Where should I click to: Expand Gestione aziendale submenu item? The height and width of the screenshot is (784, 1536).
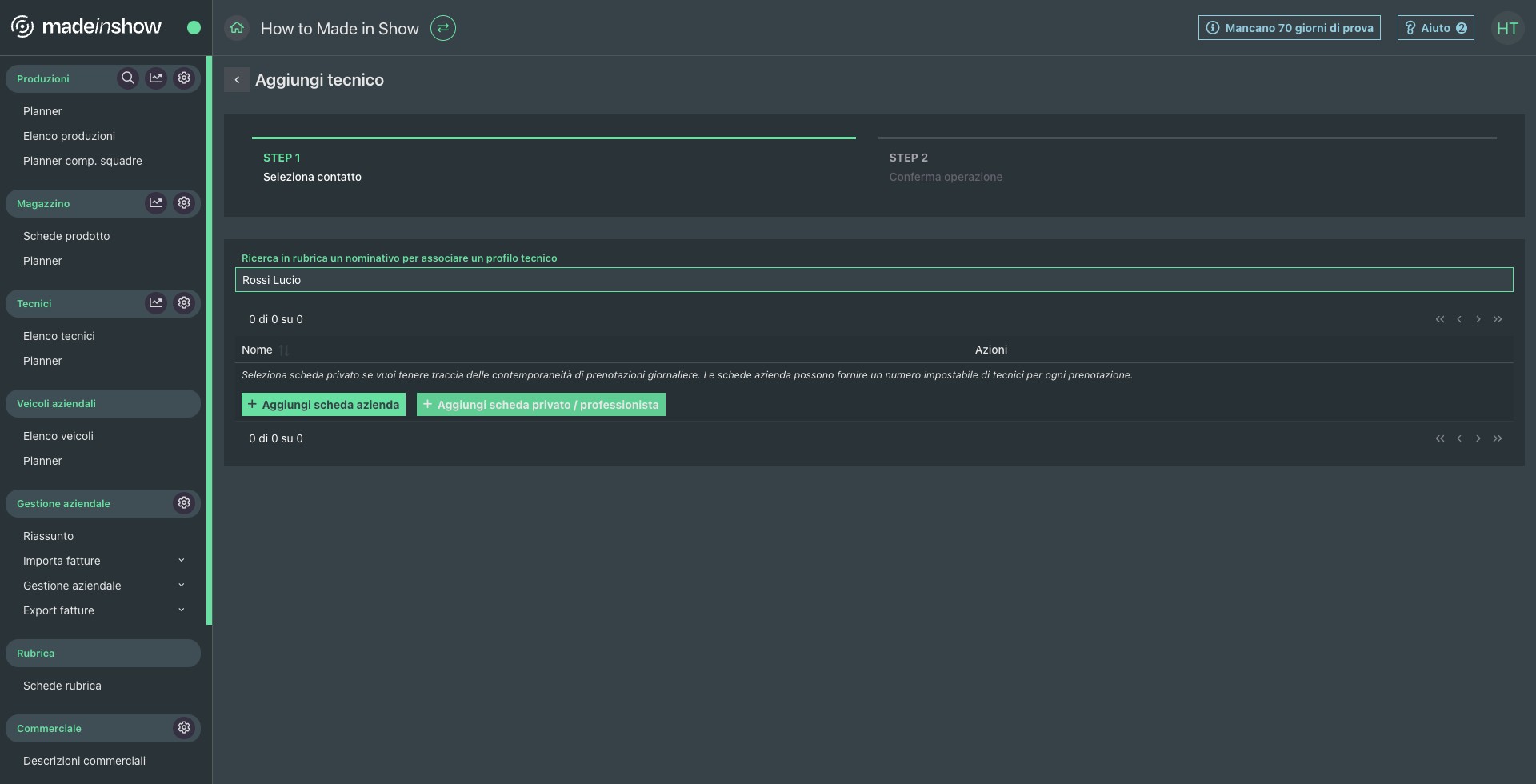tap(181, 586)
